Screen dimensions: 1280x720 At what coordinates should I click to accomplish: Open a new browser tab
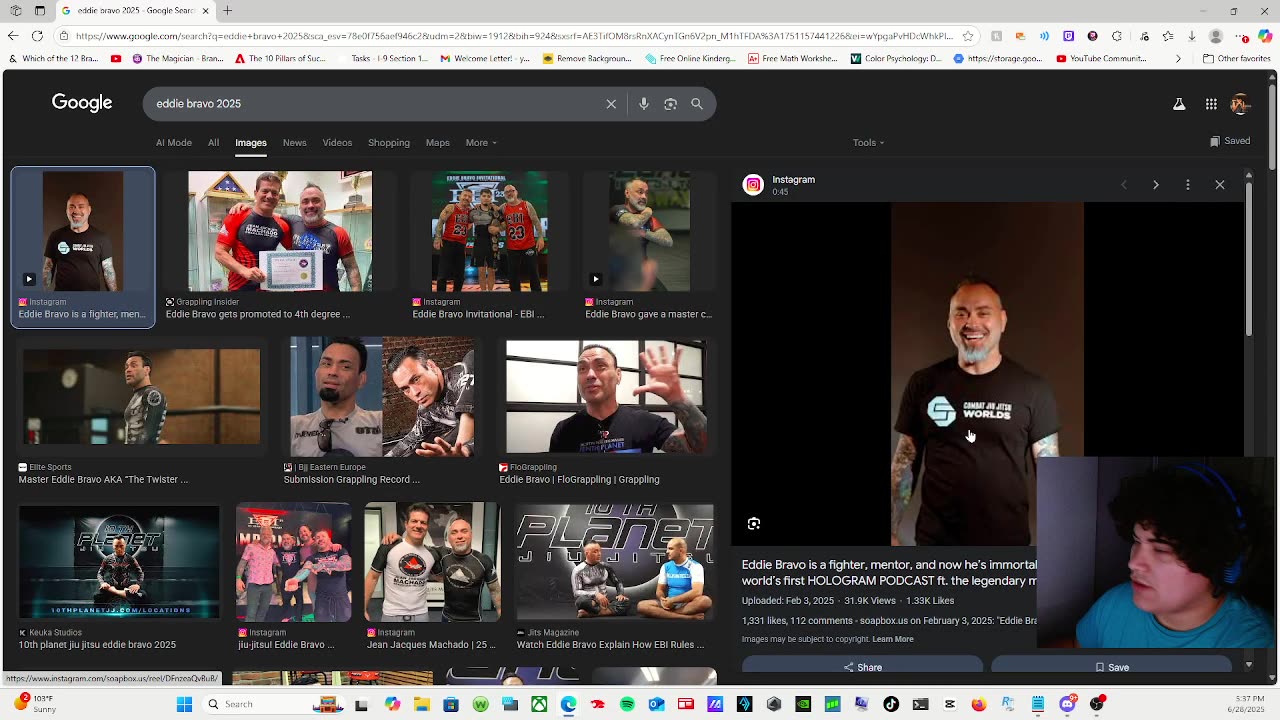227,11
